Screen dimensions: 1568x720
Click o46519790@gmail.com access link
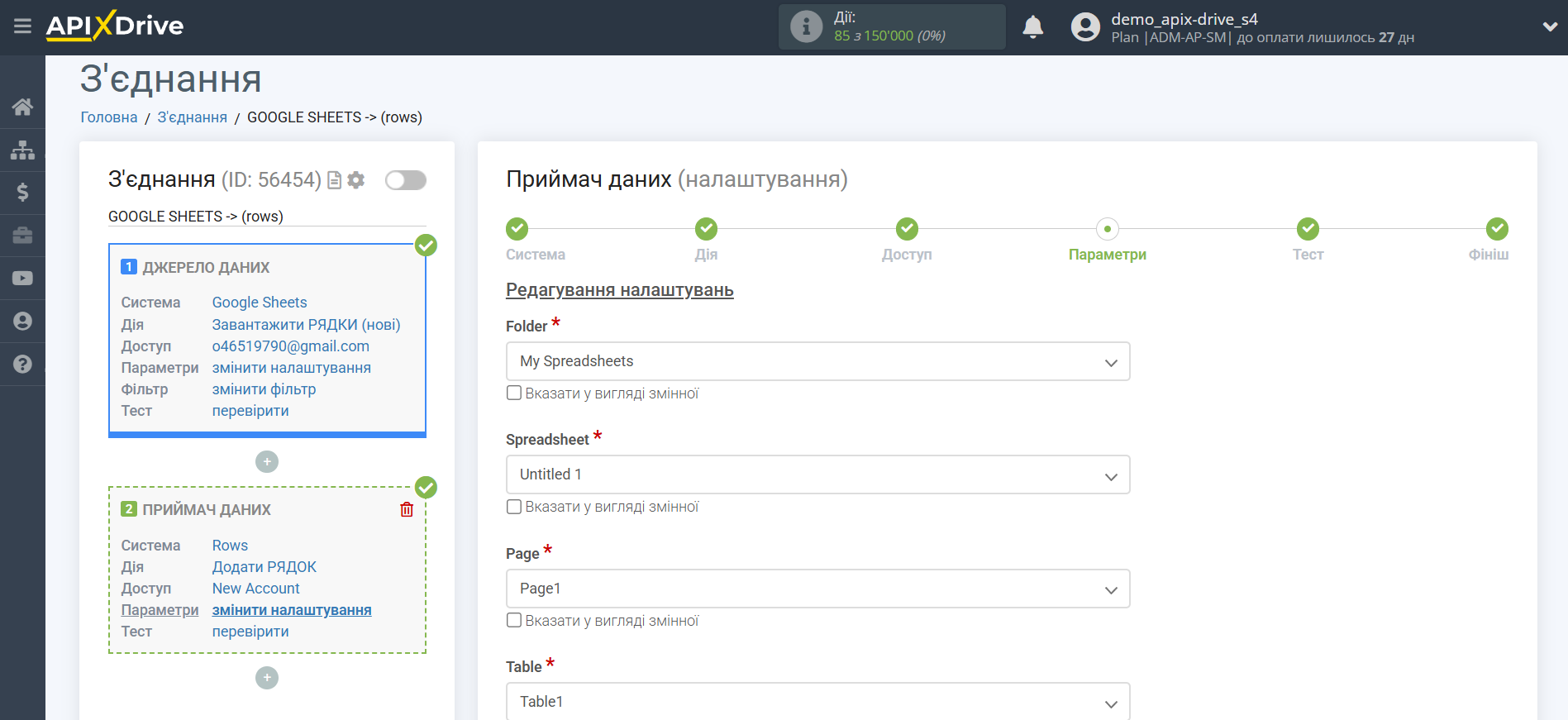[x=291, y=346]
